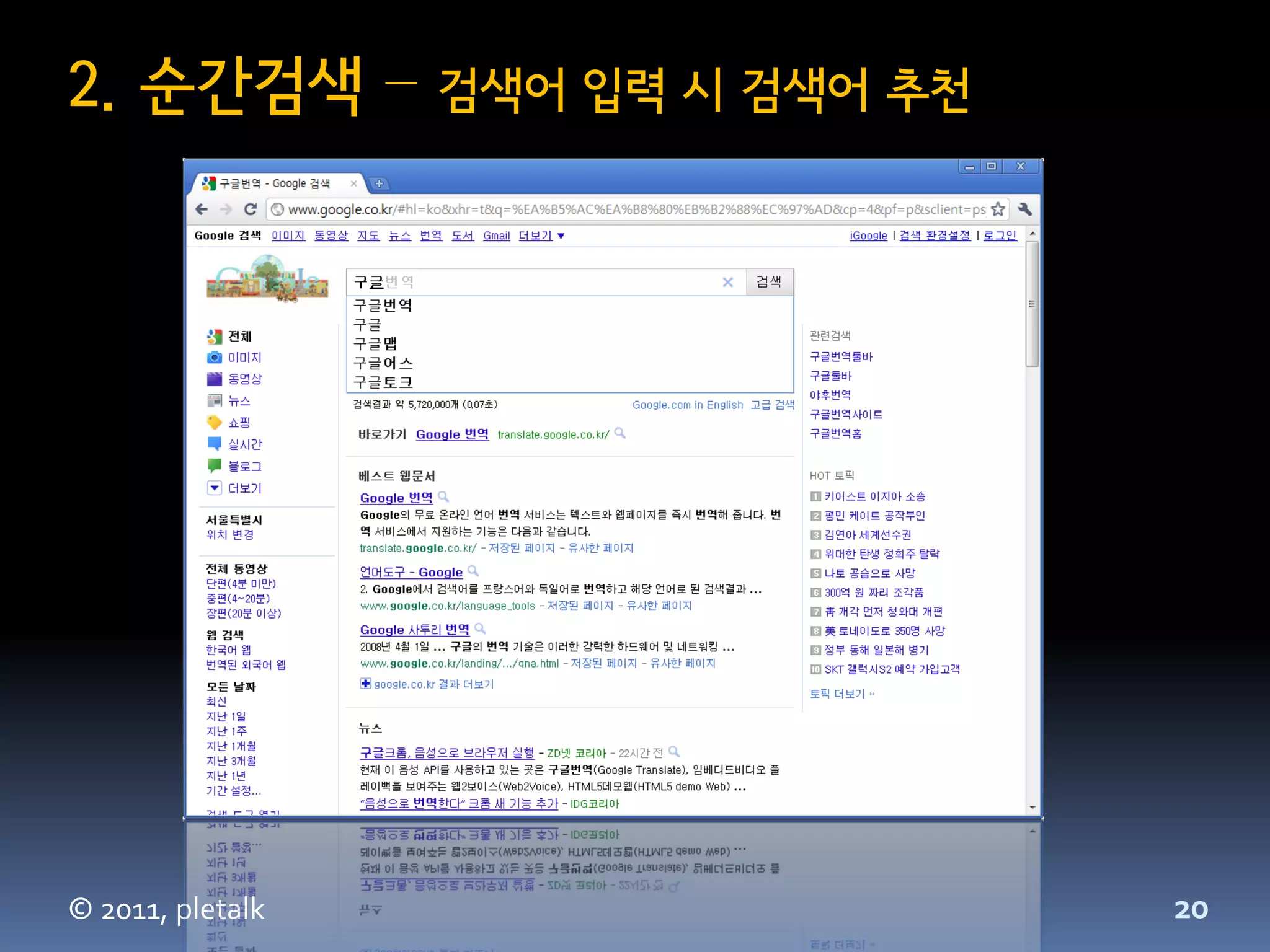This screenshot has width=1270, height=952.
Task: Clear the search box with the X icon
Action: pos(728,282)
